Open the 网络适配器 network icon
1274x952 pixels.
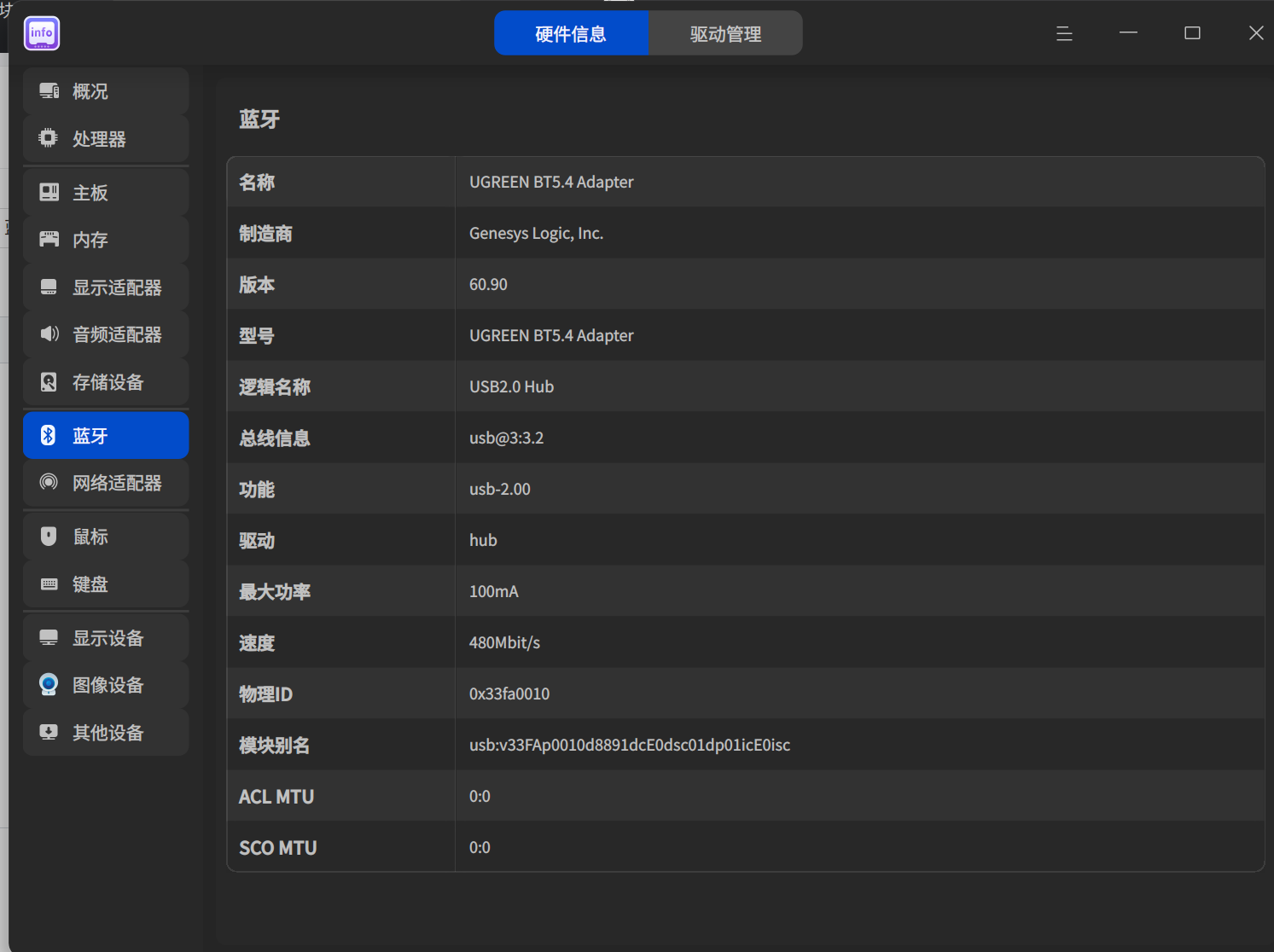[x=49, y=482]
